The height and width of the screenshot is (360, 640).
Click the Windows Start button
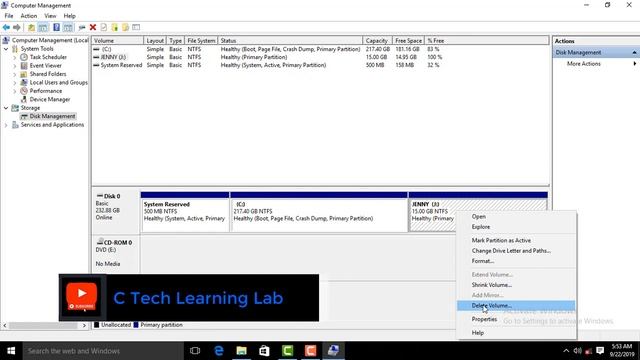(11, 351)
